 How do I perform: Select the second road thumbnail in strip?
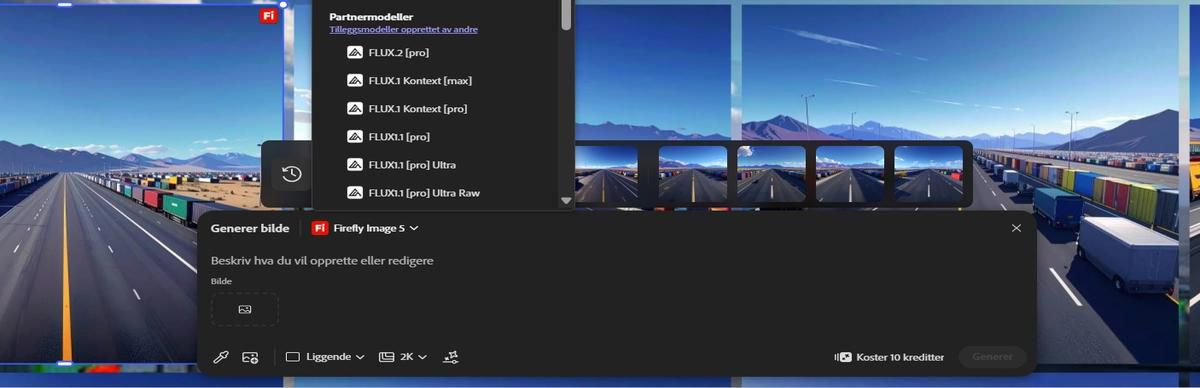coord(693,174)
